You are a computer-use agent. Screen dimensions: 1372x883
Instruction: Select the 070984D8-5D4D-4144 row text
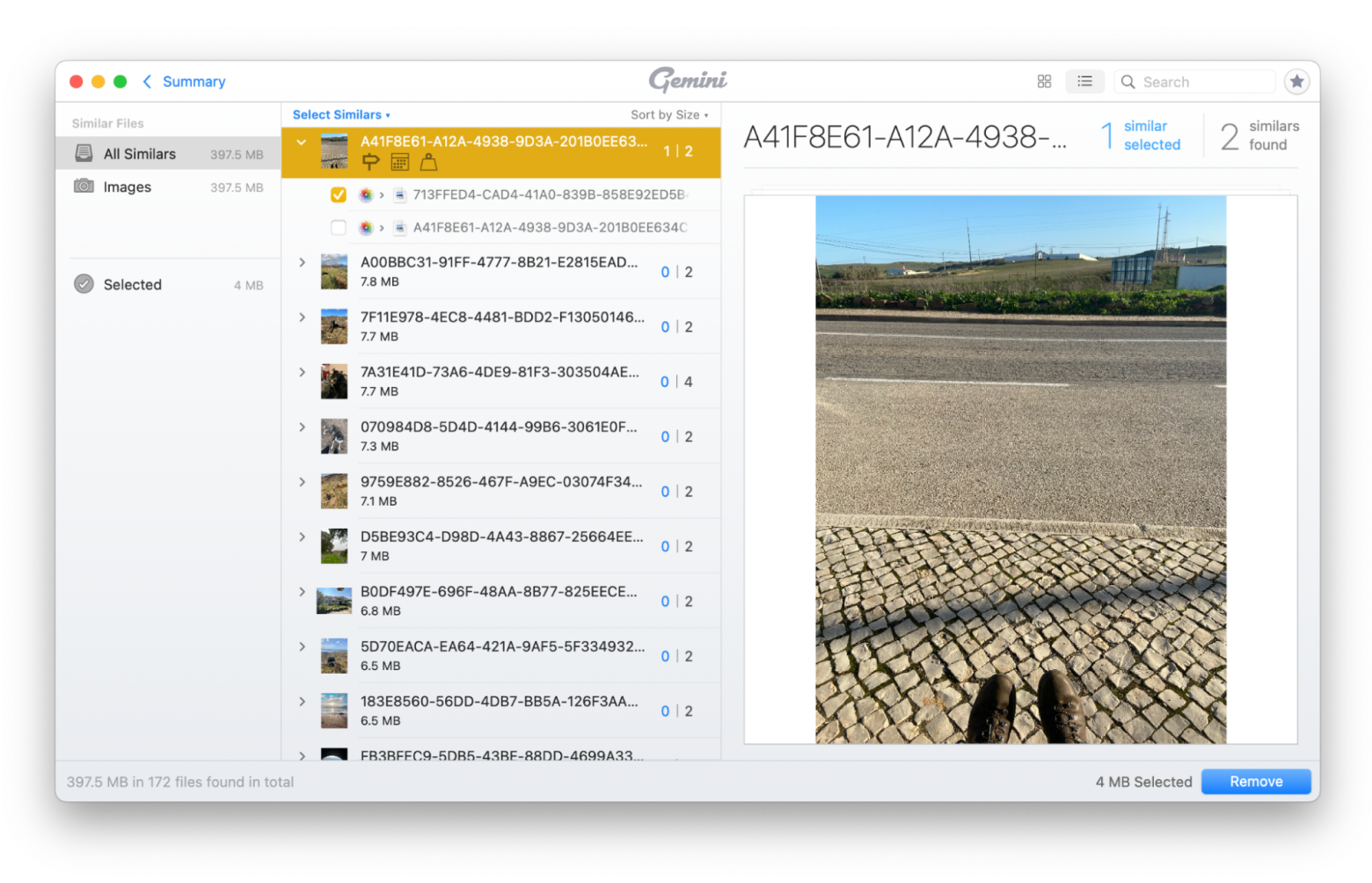[x=499, y=427]
